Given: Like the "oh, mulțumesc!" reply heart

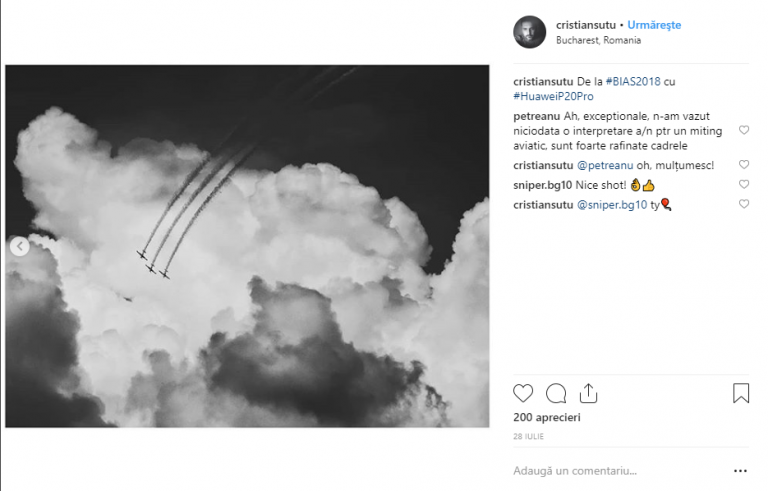Looking at the screenshot, I should click(744, 165).
